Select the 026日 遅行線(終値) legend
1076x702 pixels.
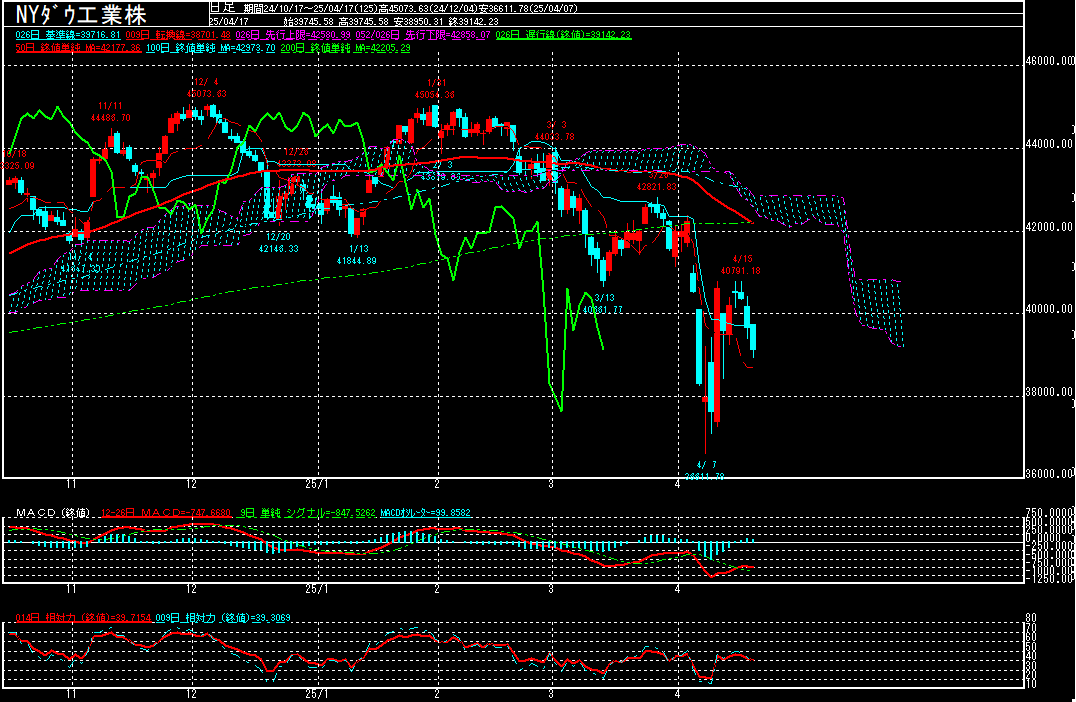(563, 34)
